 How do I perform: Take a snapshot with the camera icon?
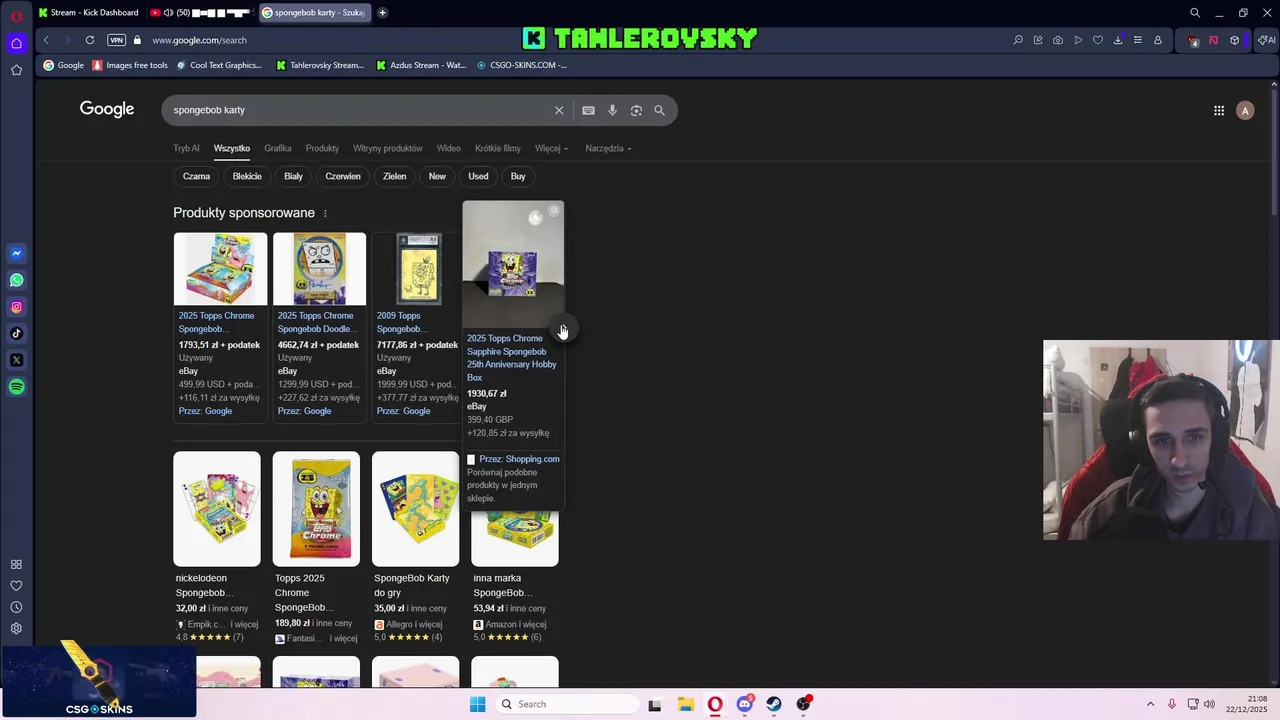(1058, 40)
